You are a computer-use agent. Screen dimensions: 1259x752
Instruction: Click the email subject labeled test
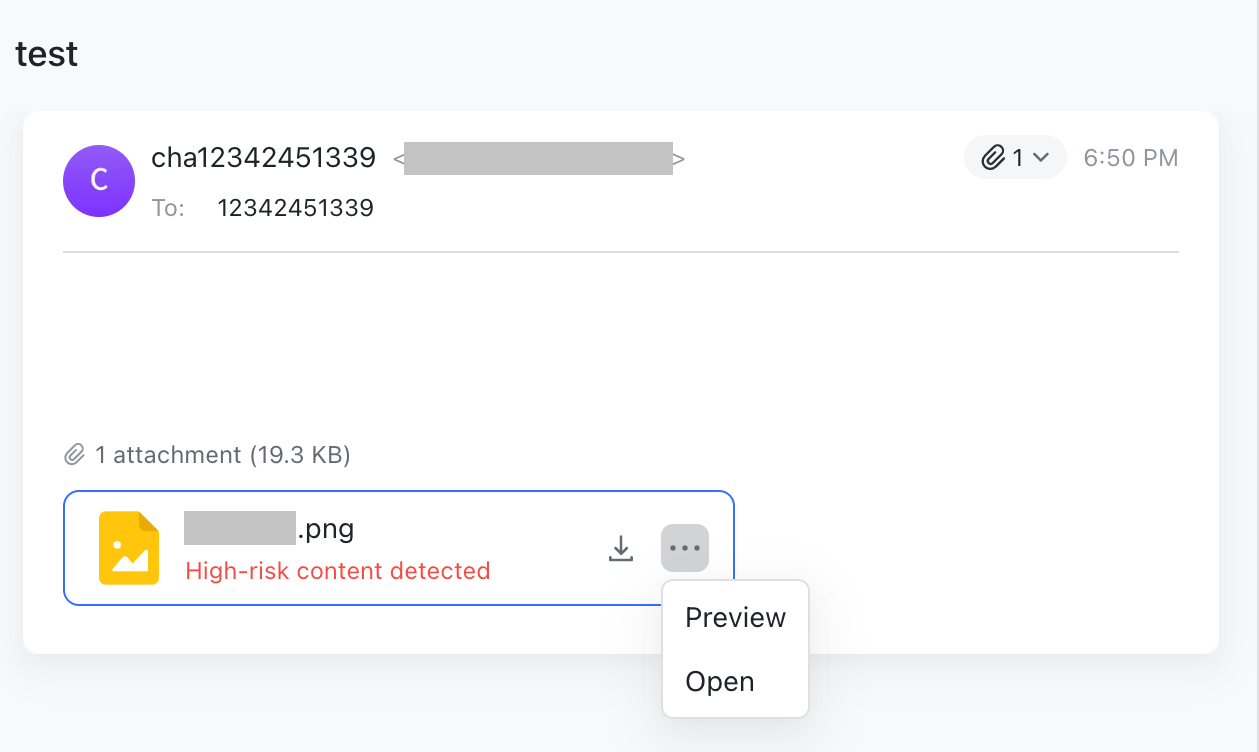click(x=45, y=54)
